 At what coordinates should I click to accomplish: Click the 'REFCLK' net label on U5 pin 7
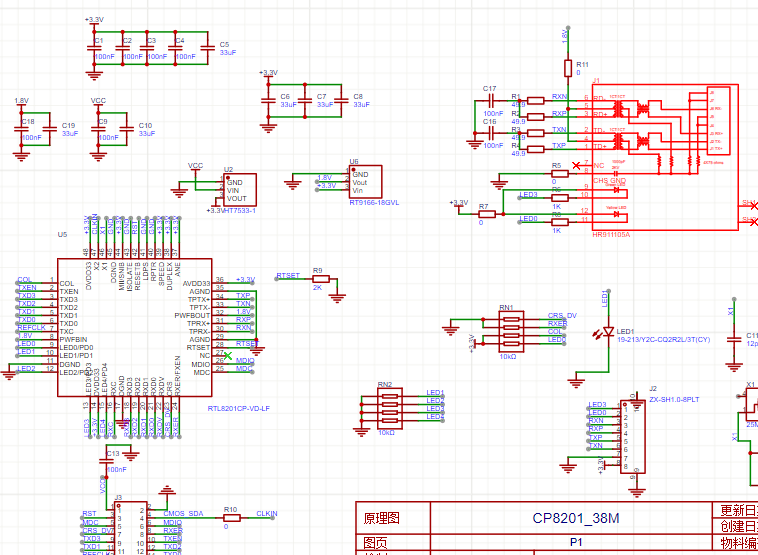(31, 328)
